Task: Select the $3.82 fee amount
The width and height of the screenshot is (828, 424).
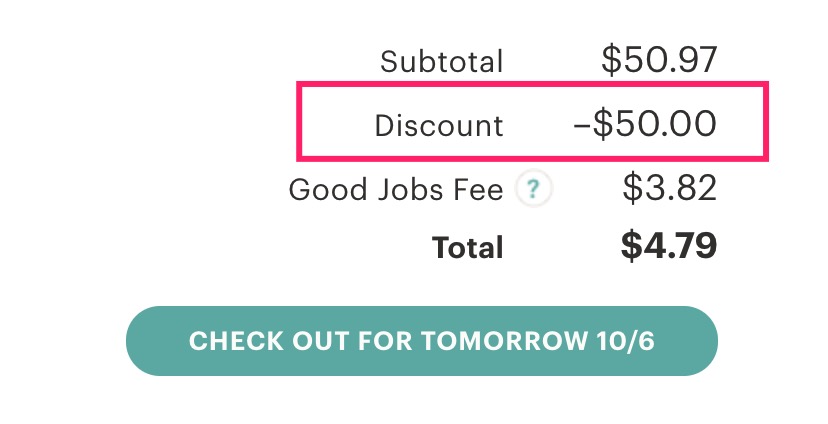Action: (669, 188)
